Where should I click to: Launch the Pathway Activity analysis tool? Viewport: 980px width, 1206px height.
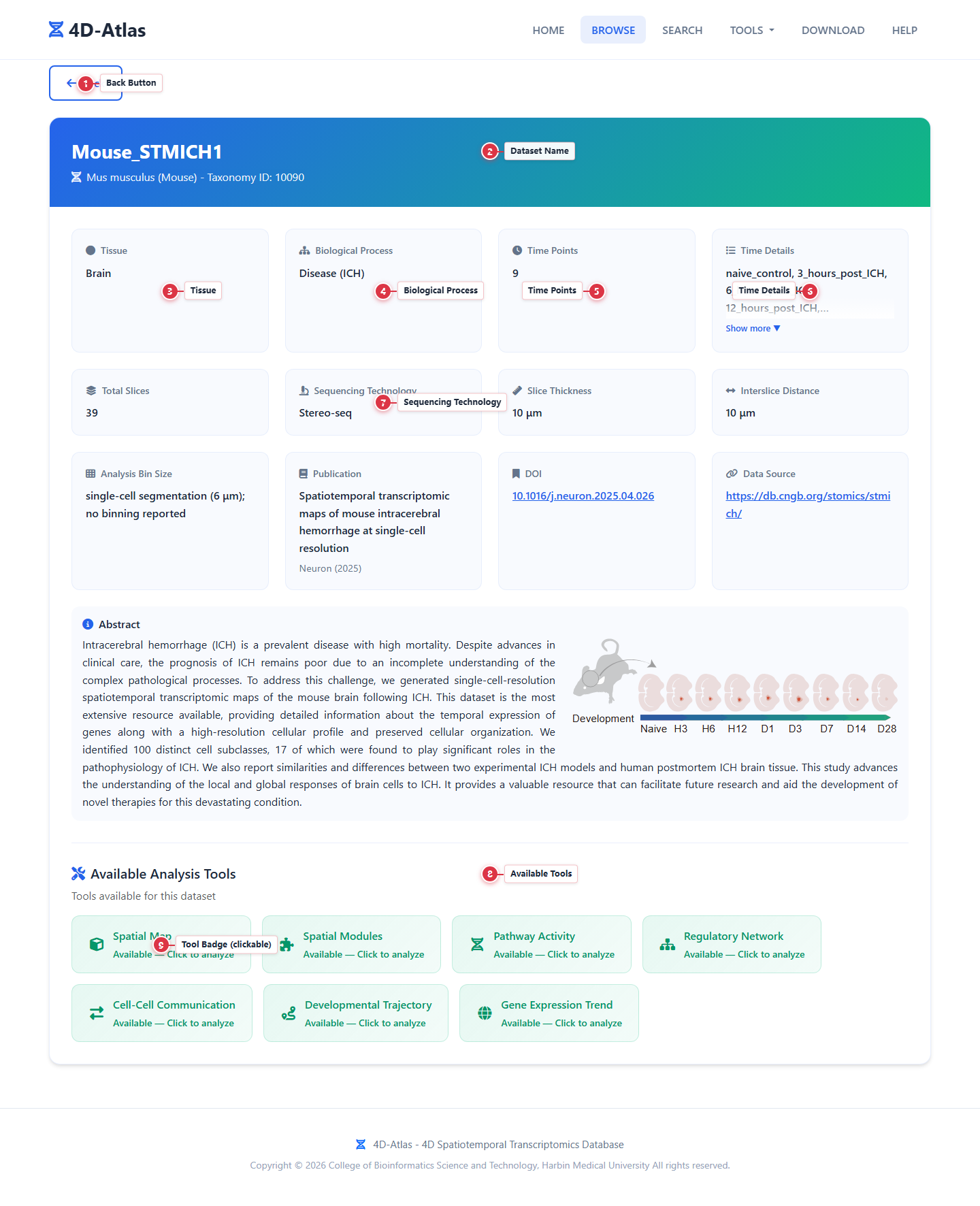(x=542, y=945)
